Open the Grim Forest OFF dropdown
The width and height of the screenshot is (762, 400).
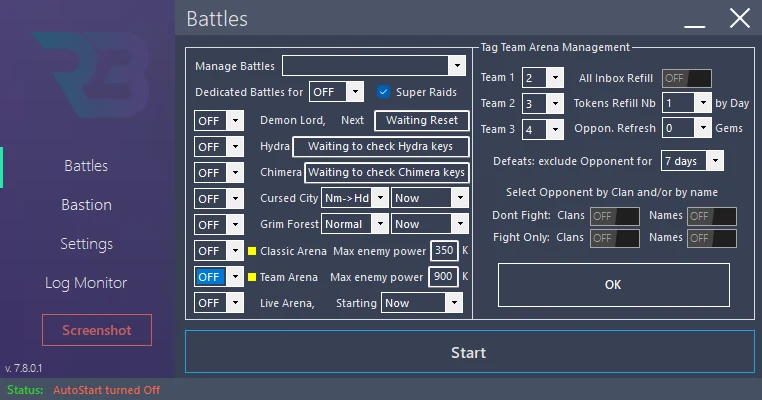(219, 225)
